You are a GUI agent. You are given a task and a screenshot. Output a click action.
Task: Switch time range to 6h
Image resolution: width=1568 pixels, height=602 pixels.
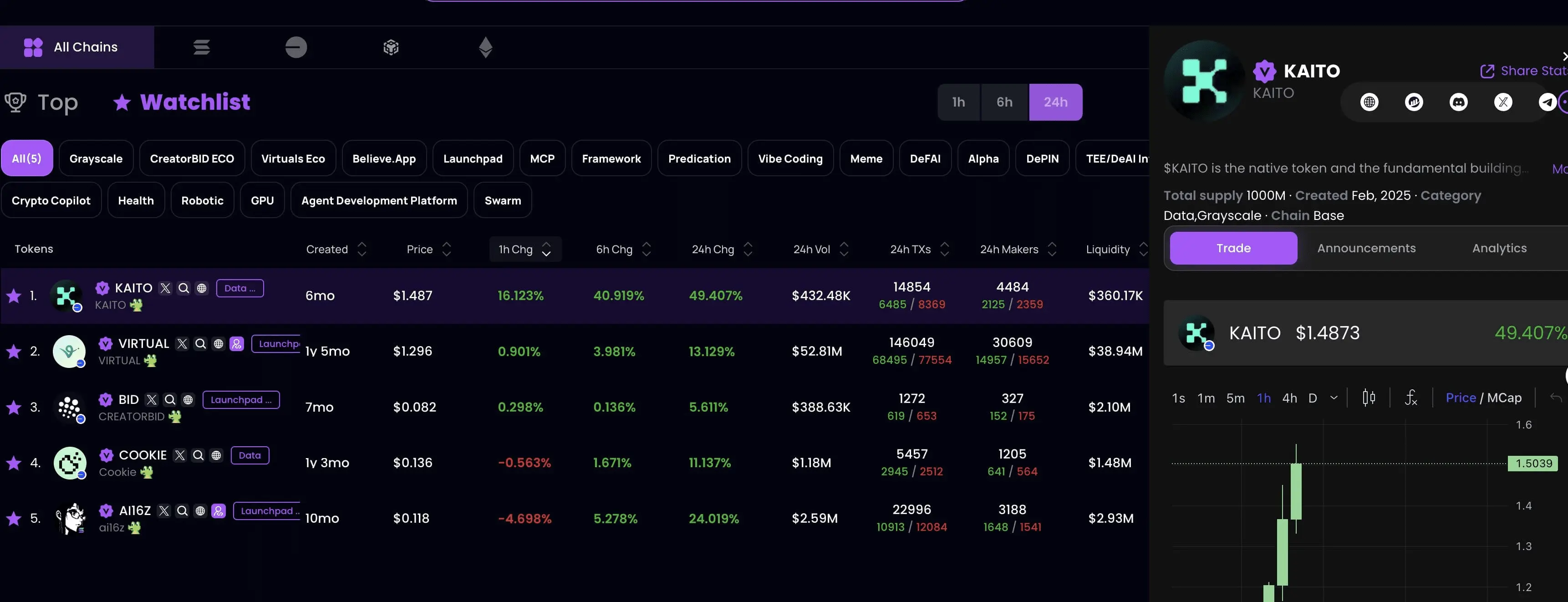[x=1004, y=102]
